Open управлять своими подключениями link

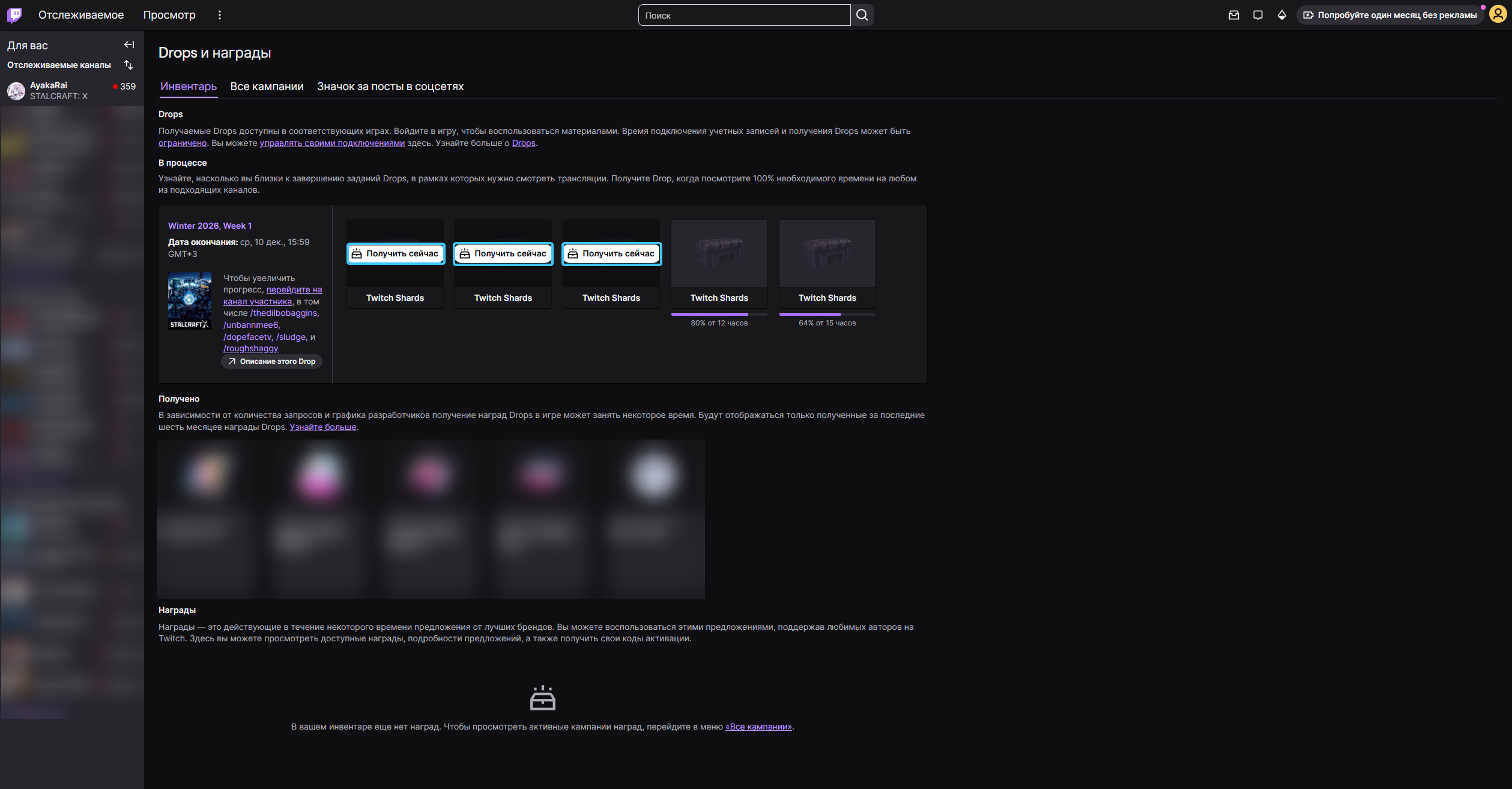point(332,143)
